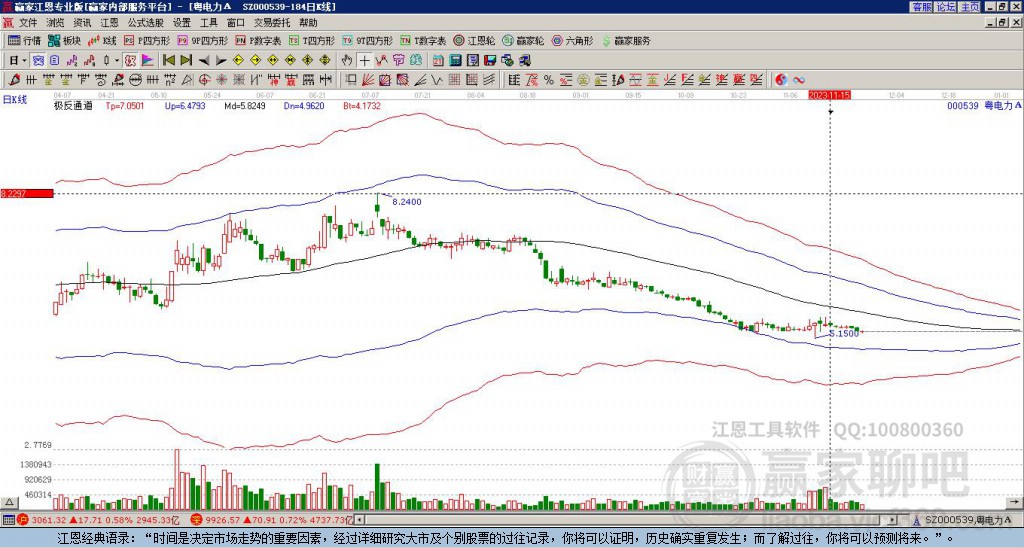Expand the 日 period dropdown
This screenshot has width=1024, height=548.
[x=25, y=61]
